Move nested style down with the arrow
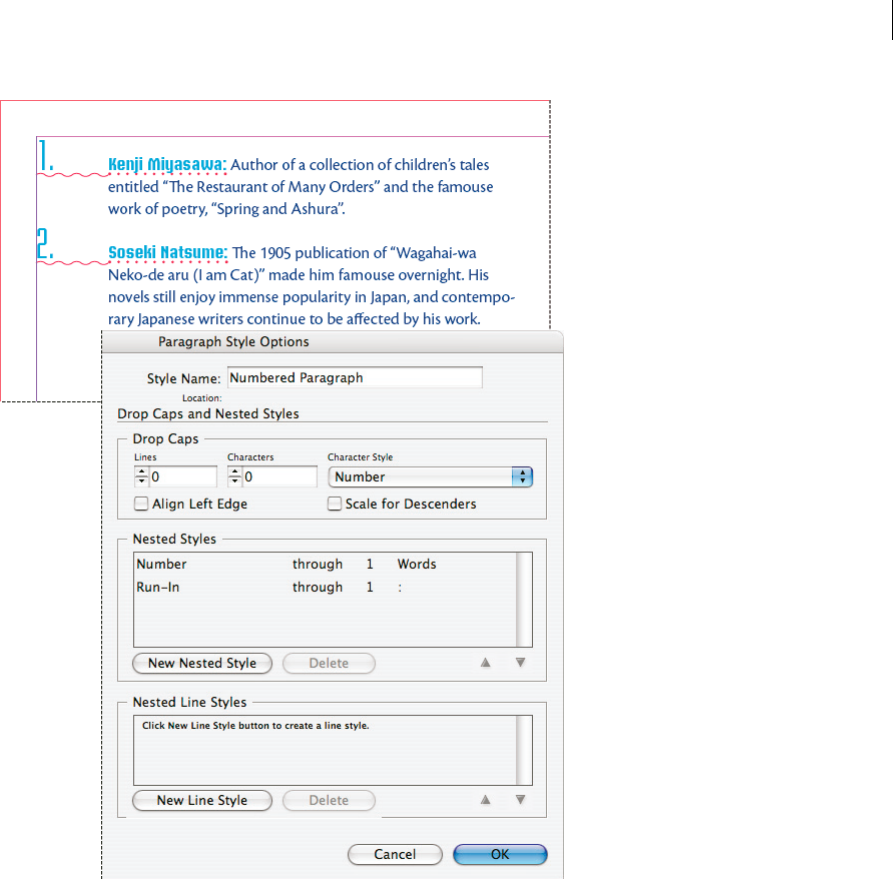 pyautogui.click(x=521, y=663)
